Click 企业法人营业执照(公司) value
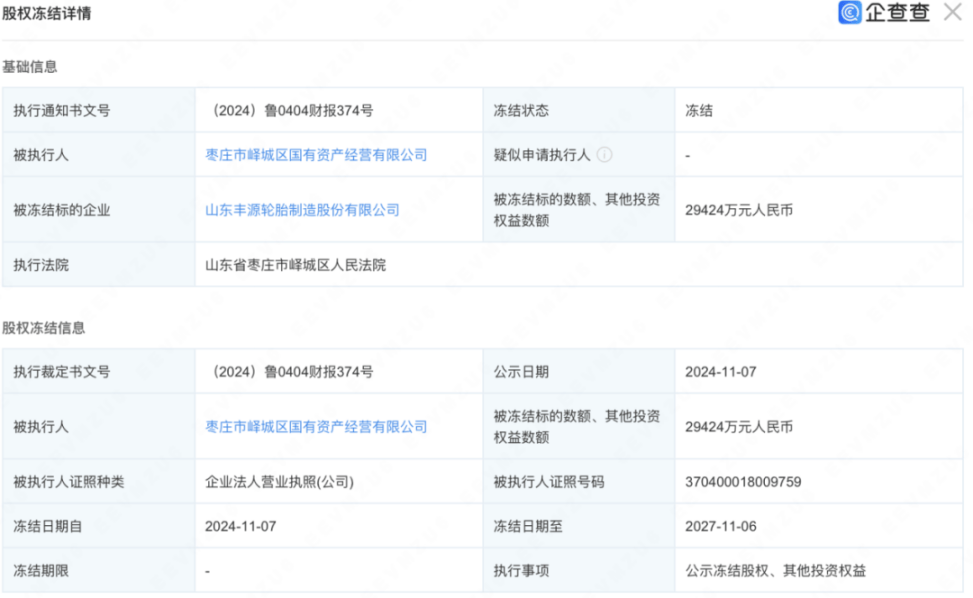The image size is (973, 598). tap(279, 481)
